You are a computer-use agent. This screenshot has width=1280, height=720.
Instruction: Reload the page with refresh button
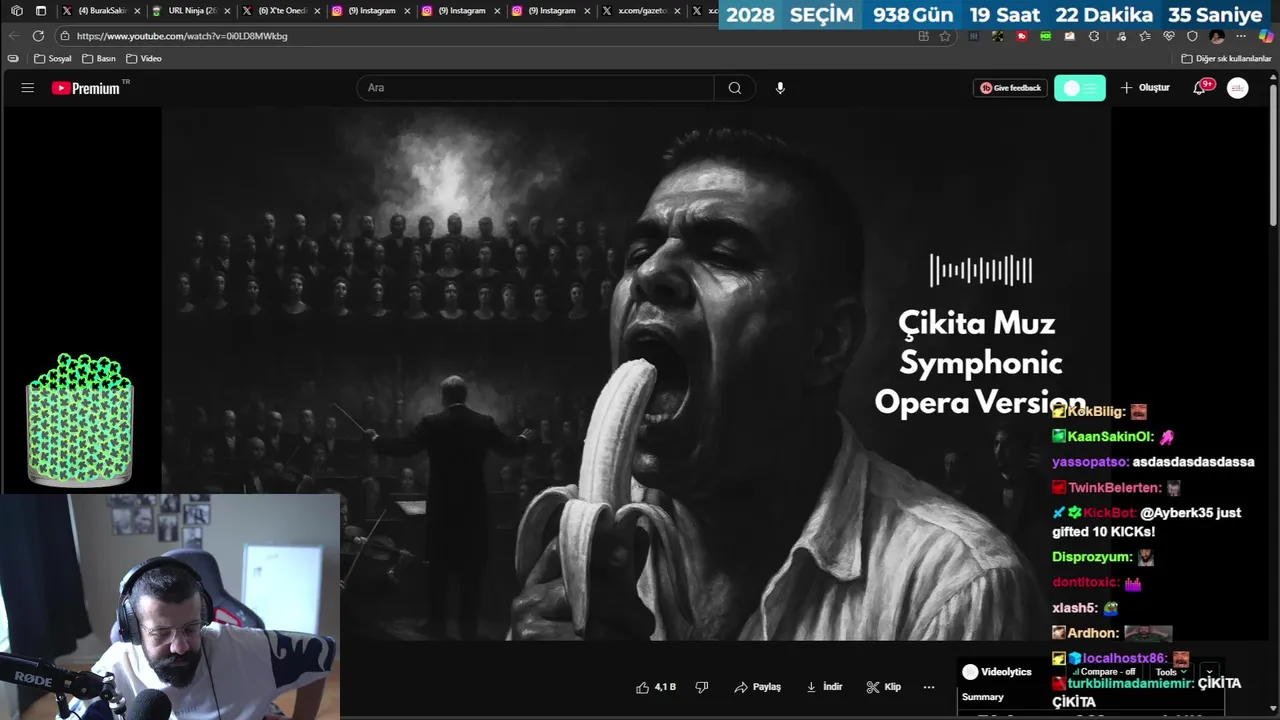pyautogui.click(x=38, y=36)
